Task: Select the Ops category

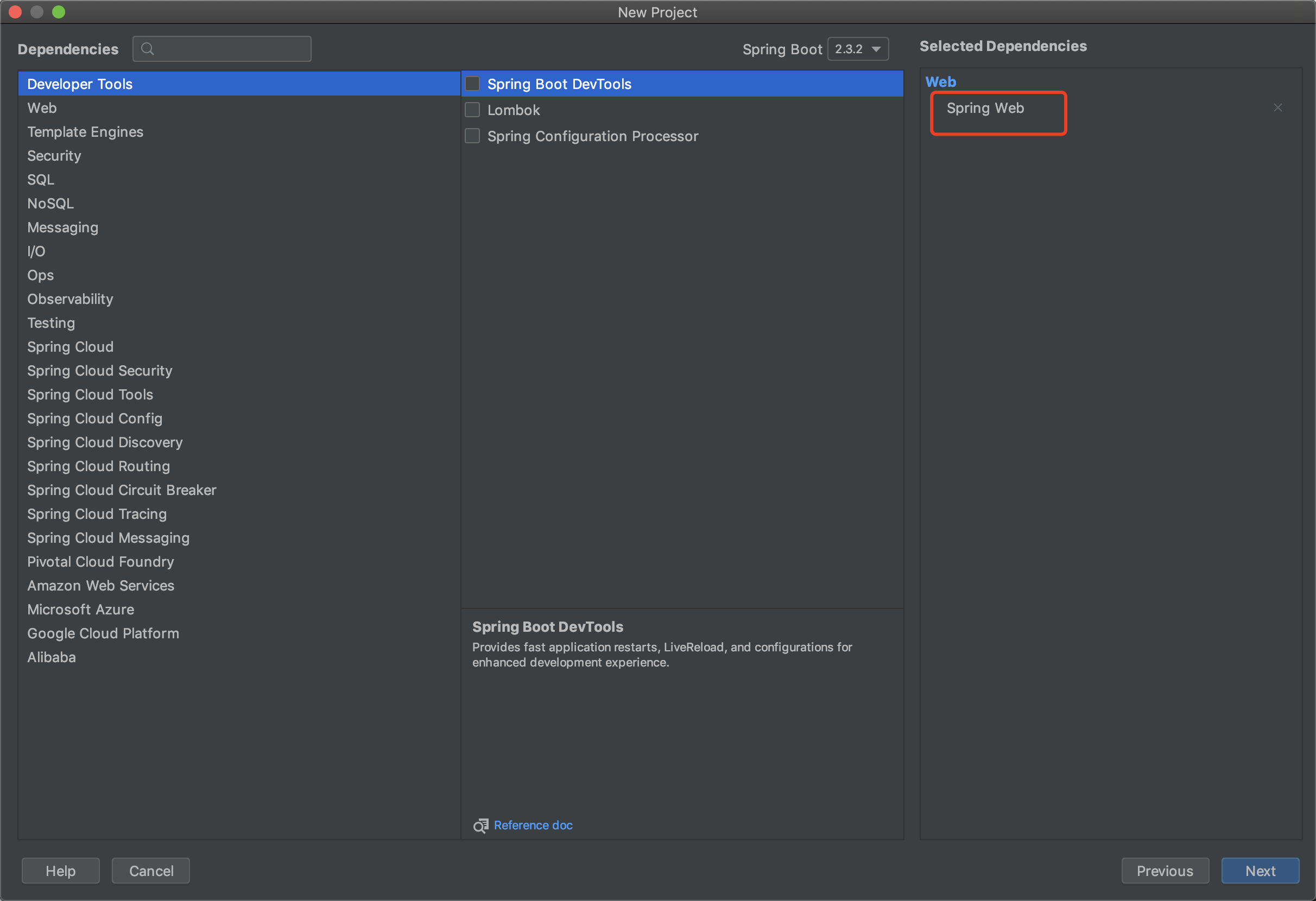Action: pyautogui.click(x=239, y=275)
